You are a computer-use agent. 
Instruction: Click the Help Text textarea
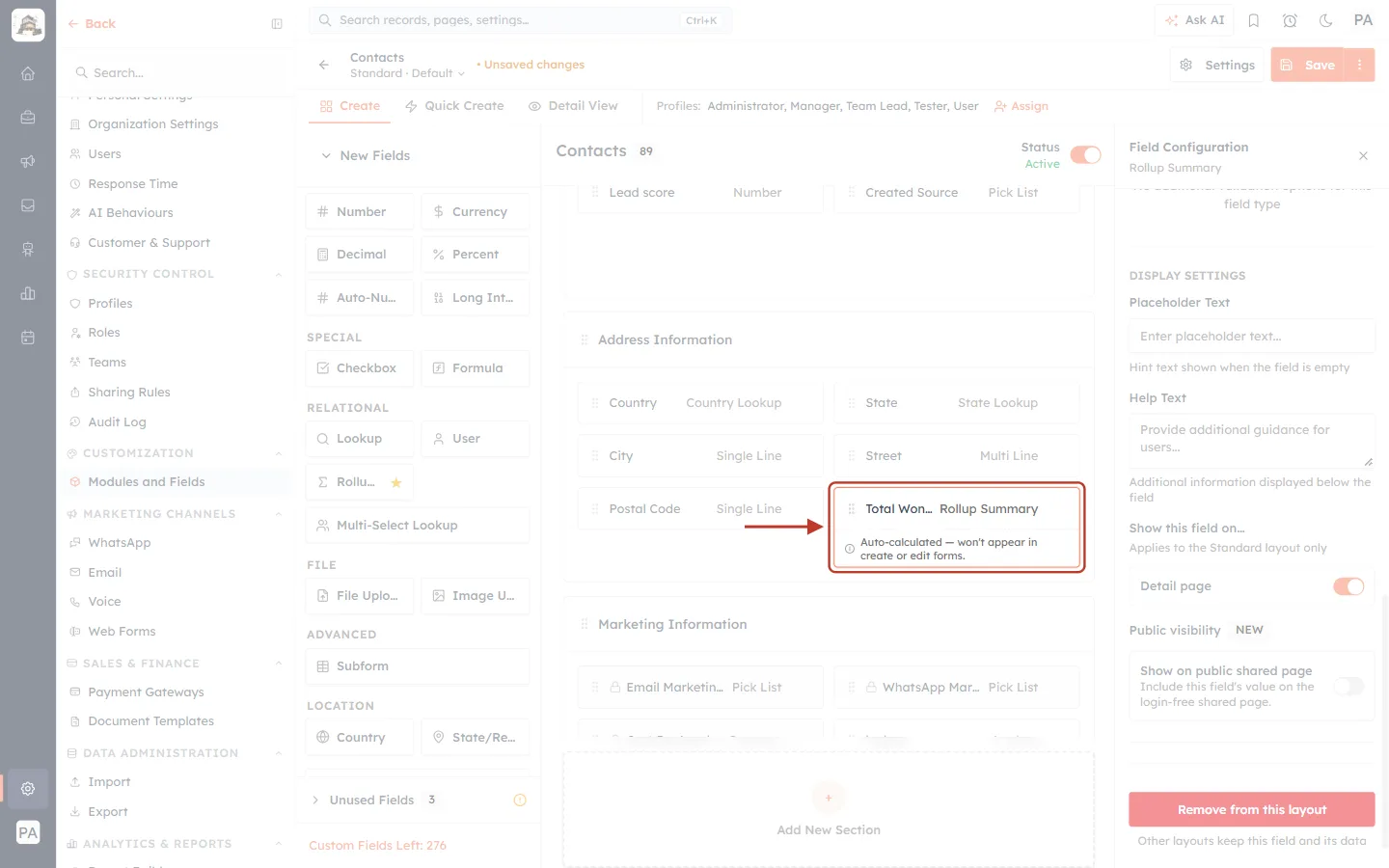tap(1251, 441)
